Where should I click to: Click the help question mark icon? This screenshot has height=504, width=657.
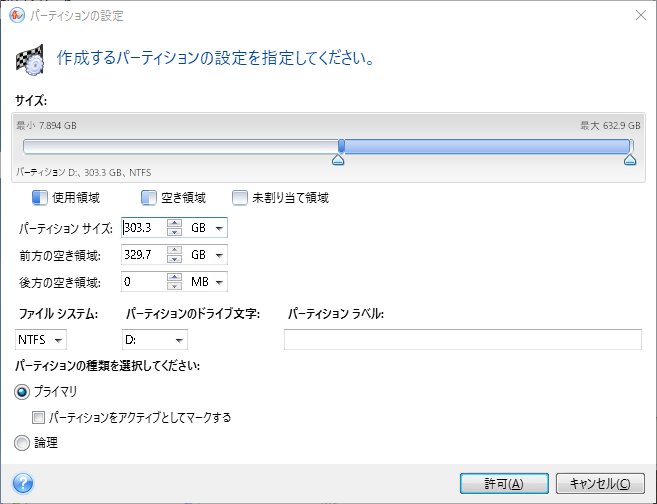tap(23, 483)
